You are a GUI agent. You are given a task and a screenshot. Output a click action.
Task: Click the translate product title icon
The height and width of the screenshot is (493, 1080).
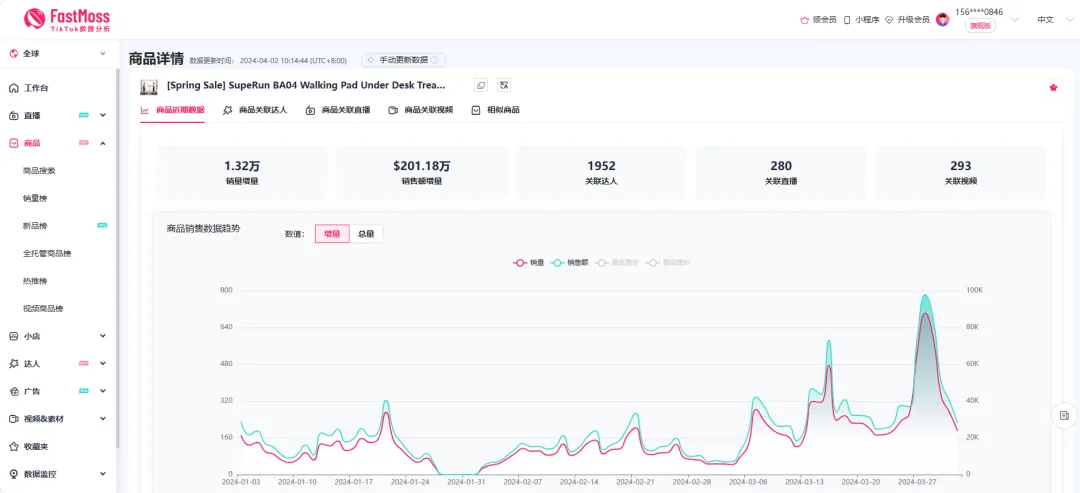[x=504, y=86]
